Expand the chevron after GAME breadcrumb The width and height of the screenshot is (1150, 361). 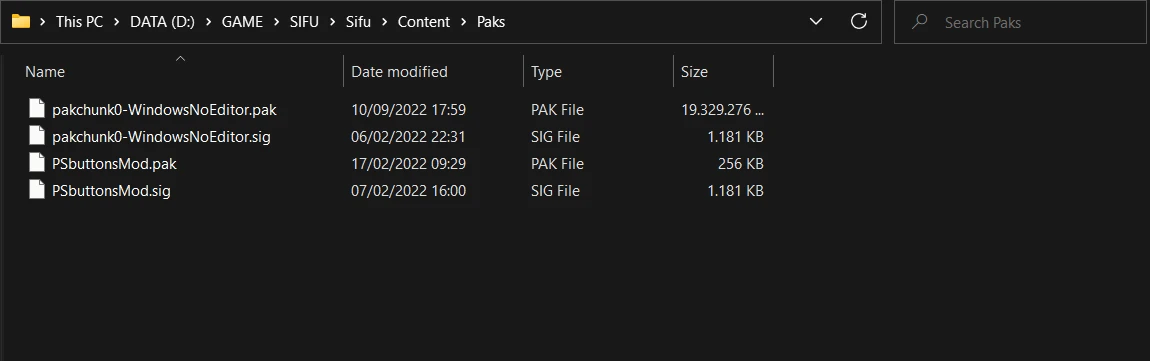click(x=276, y=22)
